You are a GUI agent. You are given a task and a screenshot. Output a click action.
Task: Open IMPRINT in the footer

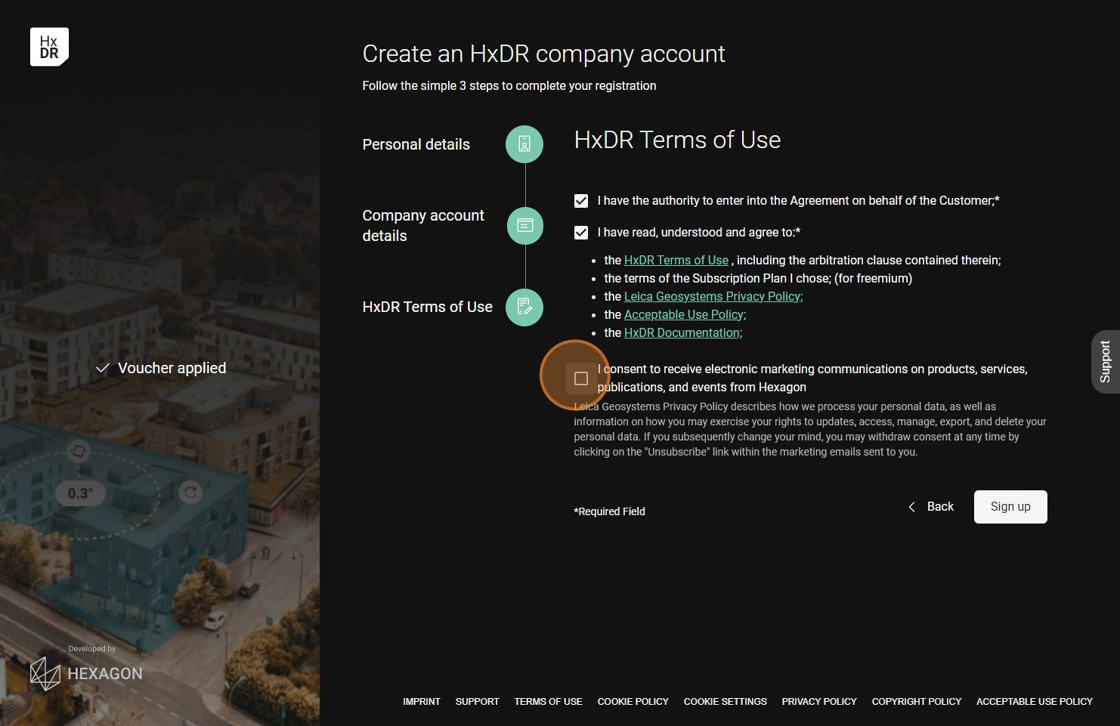coord(421,702)
